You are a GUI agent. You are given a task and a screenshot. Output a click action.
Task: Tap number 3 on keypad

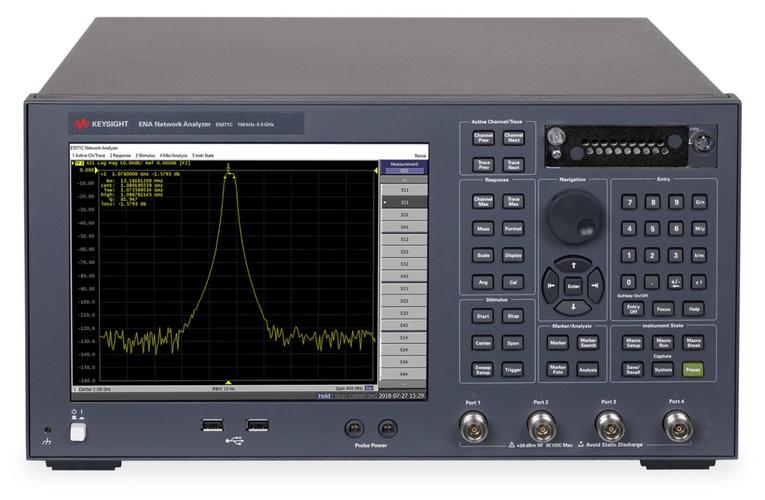point(676,255)
